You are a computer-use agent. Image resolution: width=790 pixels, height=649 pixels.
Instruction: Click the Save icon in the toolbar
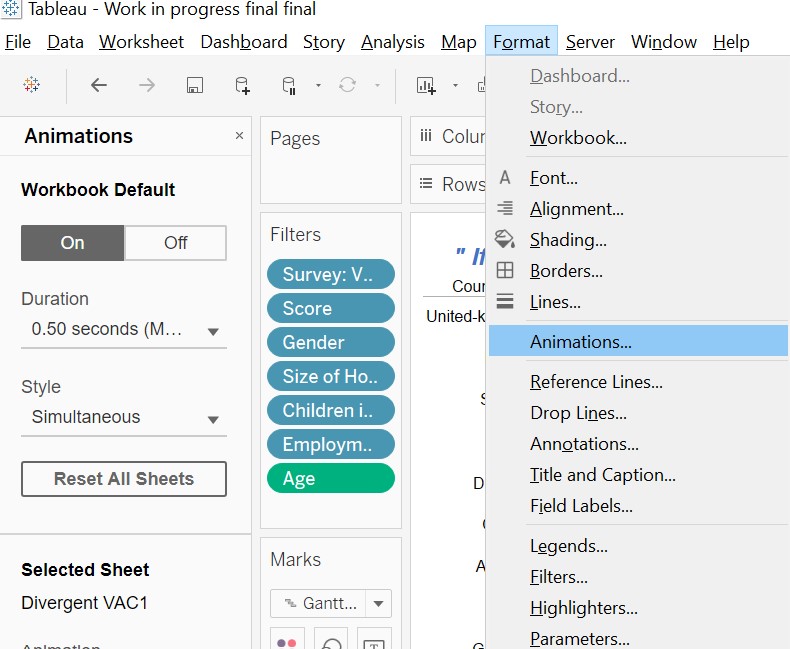pyautogui.click(x=195, y=85)
